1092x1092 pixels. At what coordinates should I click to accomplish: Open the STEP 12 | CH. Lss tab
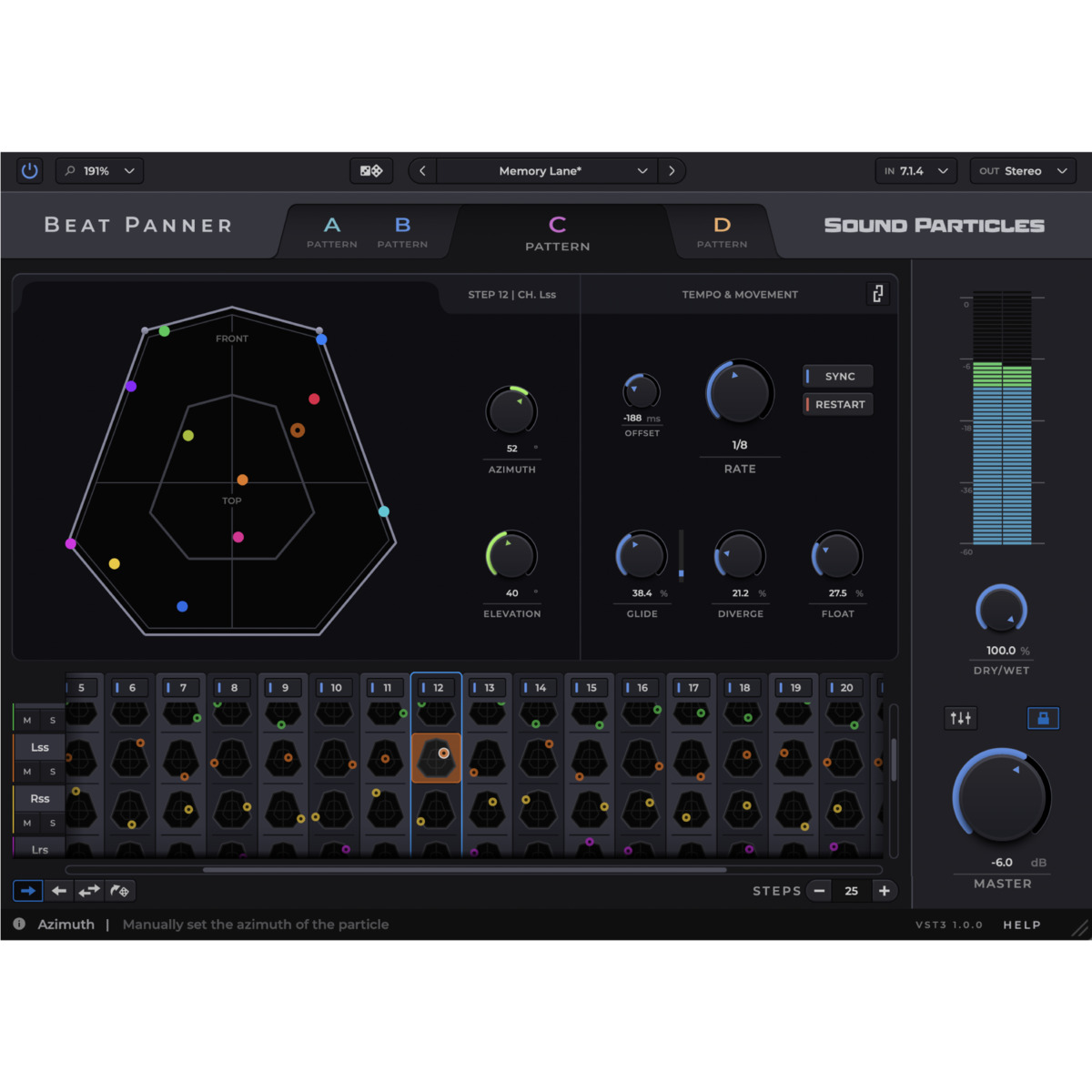(511, 294)
